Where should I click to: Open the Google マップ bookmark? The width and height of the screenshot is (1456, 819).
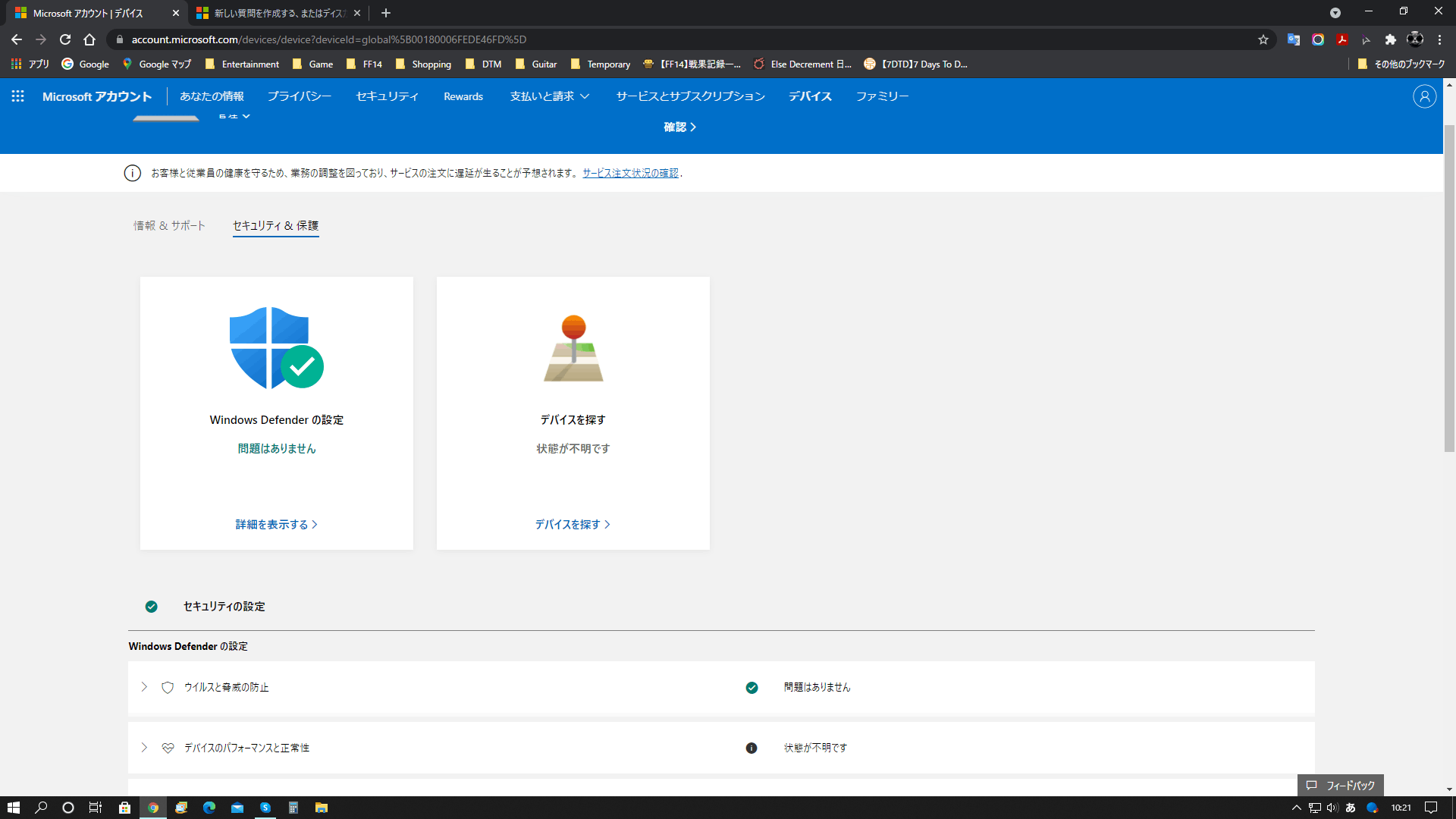coord(157,64)
